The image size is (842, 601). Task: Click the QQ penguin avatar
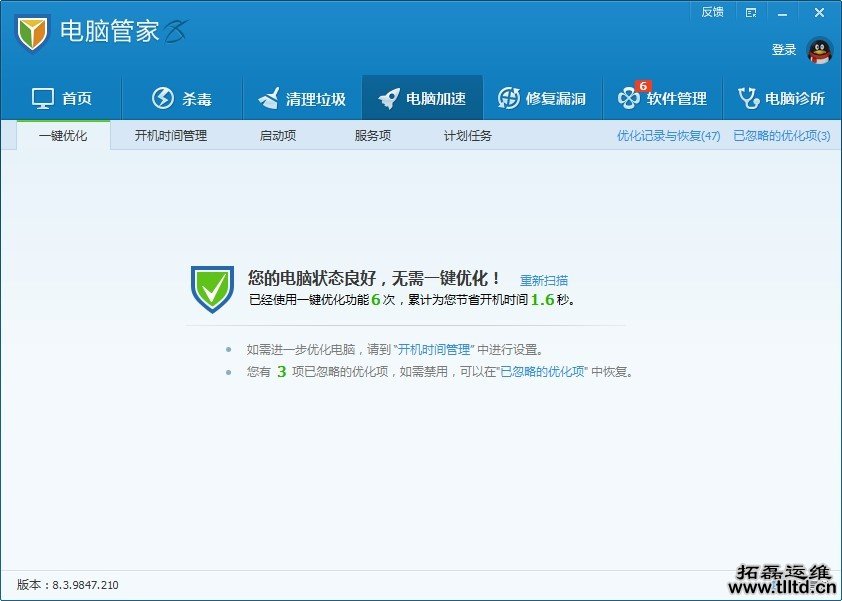[819, 50]
